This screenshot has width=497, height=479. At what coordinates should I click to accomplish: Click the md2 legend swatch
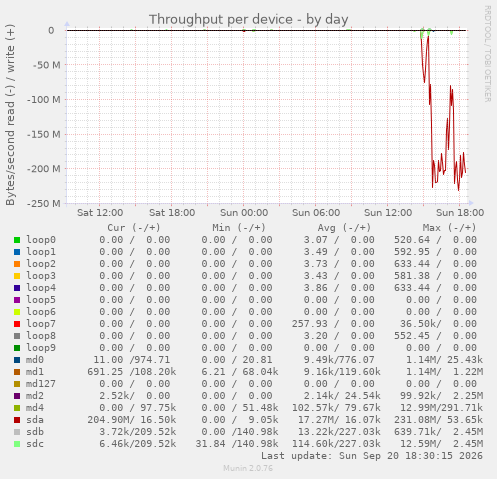pyautogui.click(x=17, y=396)
